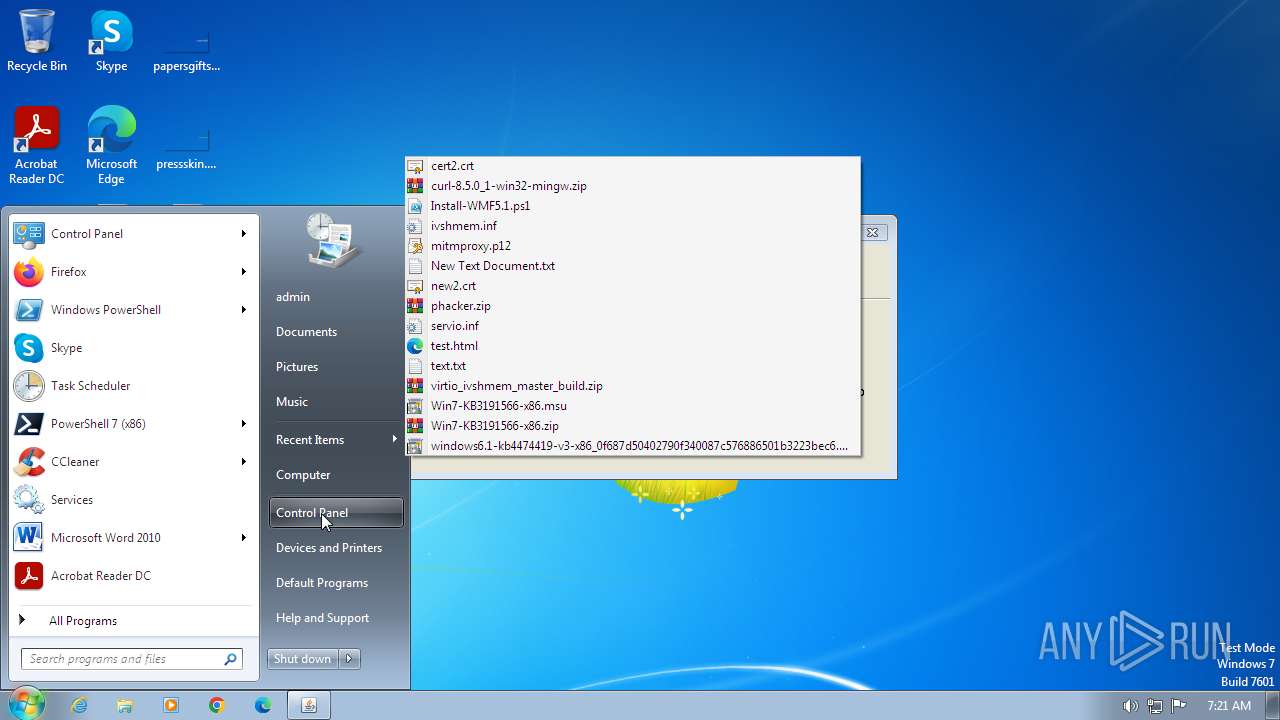Image resolution: width=1280 pixels, height=720 pixels.
Task: Open recent item new2.crt
Action: pos(632,286)
